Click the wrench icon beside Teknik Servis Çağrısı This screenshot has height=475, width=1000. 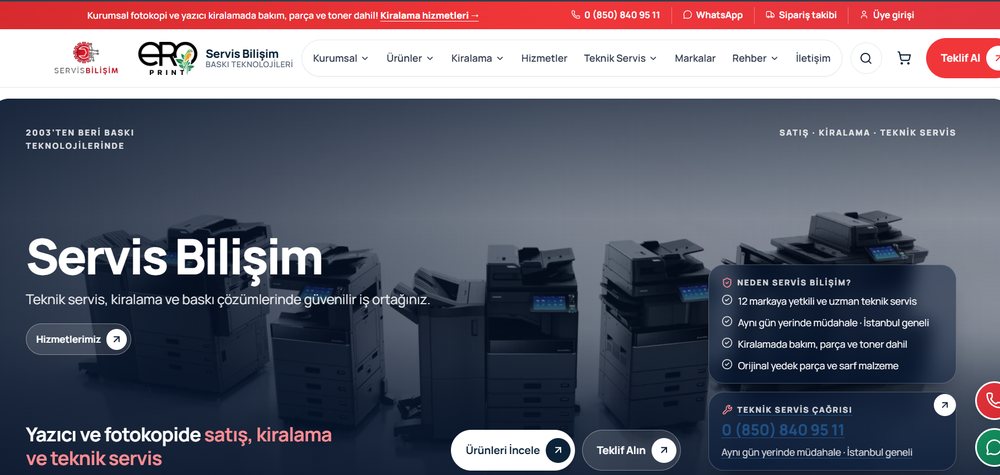pos(726,410)
